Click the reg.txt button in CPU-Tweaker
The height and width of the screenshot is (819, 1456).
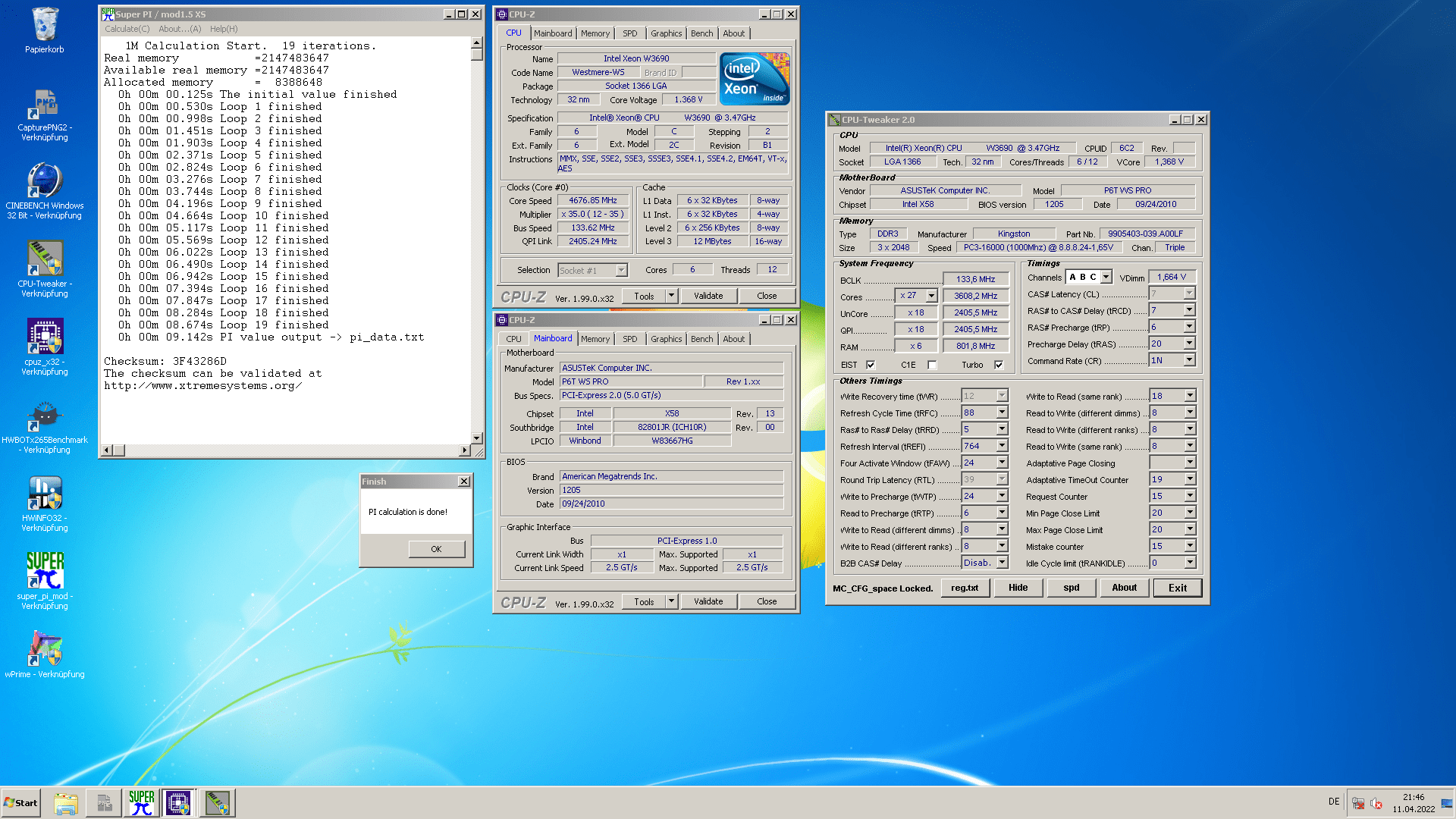(965, 588)
